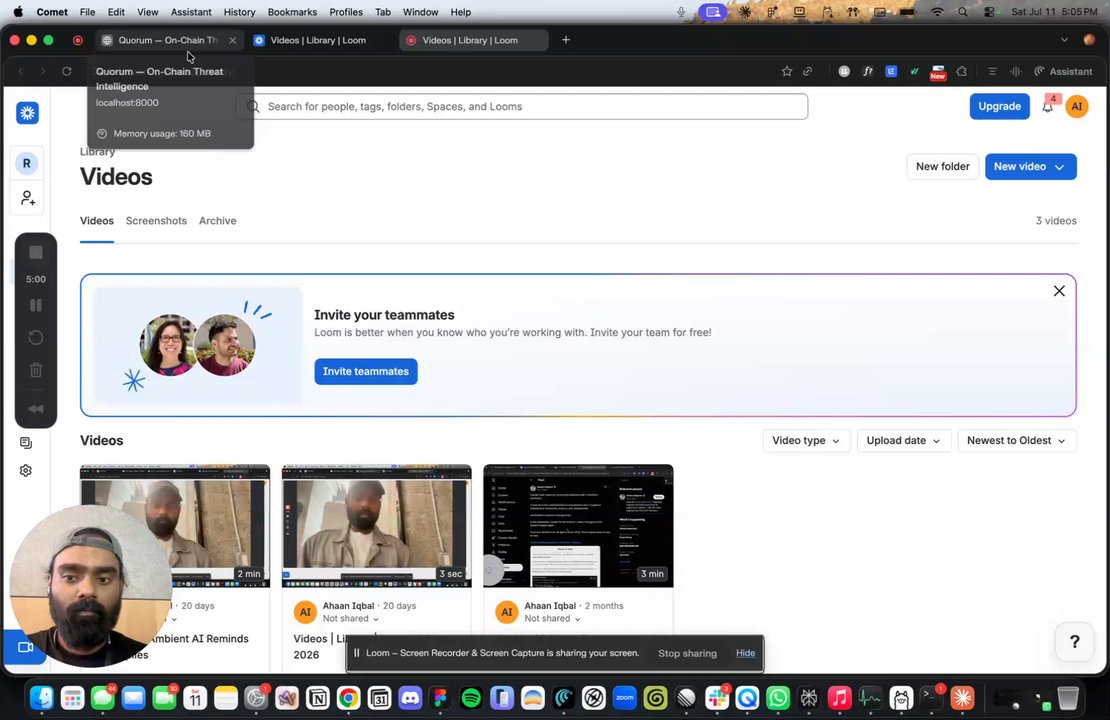Screen dimensions: 1110x720
Task: Click the camera record button at bottom-left
Action: coord(25,647)
